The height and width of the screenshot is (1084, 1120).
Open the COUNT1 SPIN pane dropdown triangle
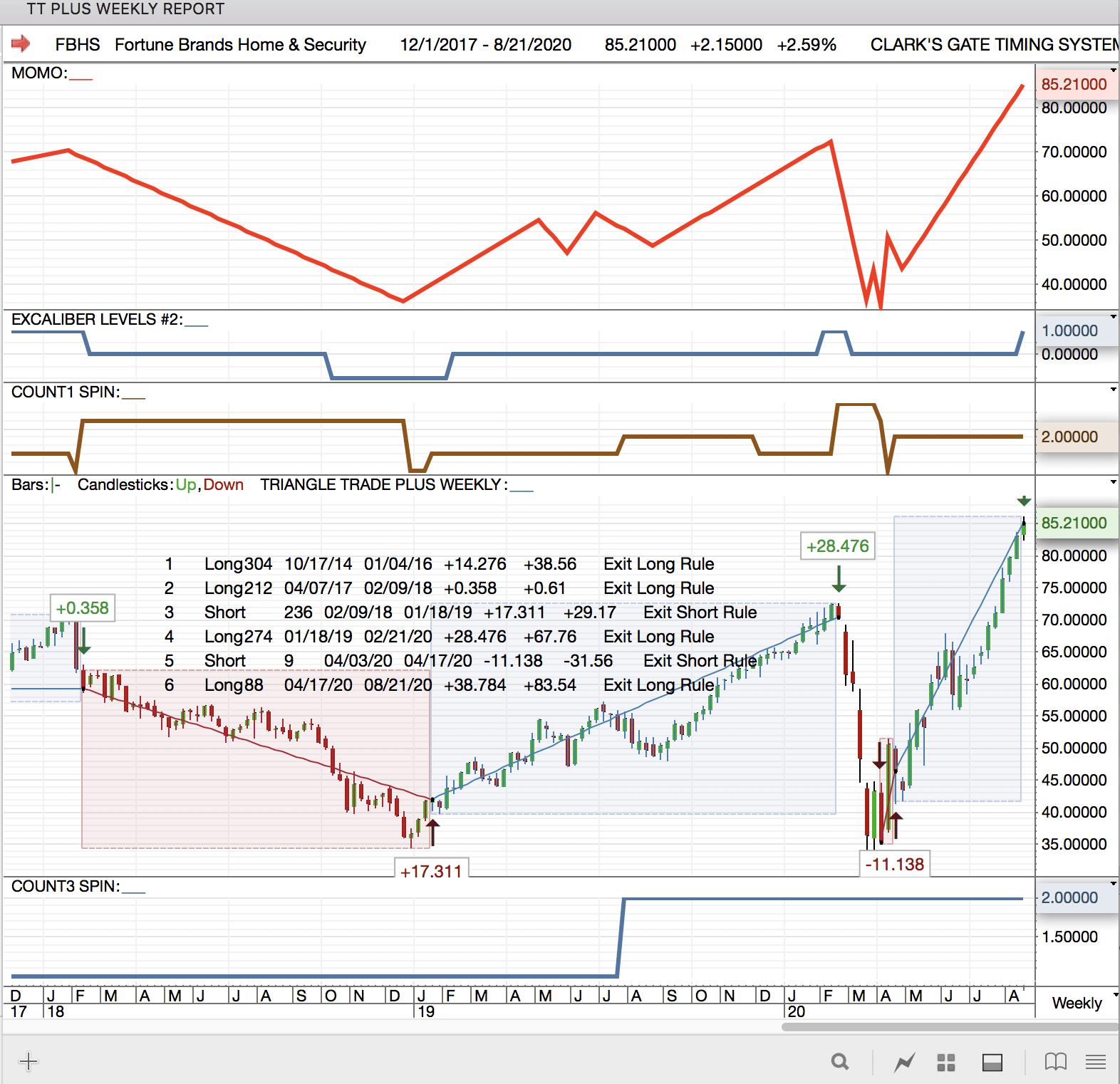[1113, 389]
